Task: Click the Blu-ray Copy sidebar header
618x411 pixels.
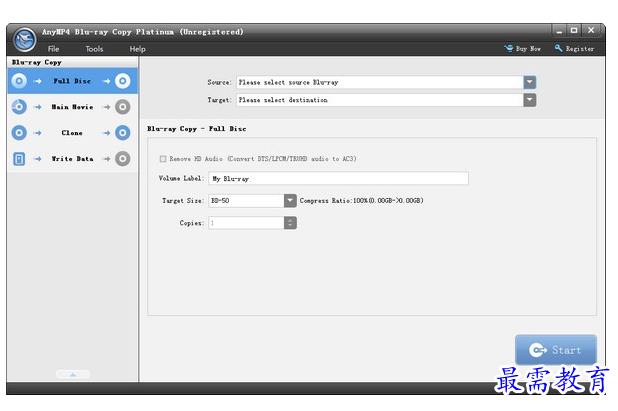Action: [x=37, y=62]
